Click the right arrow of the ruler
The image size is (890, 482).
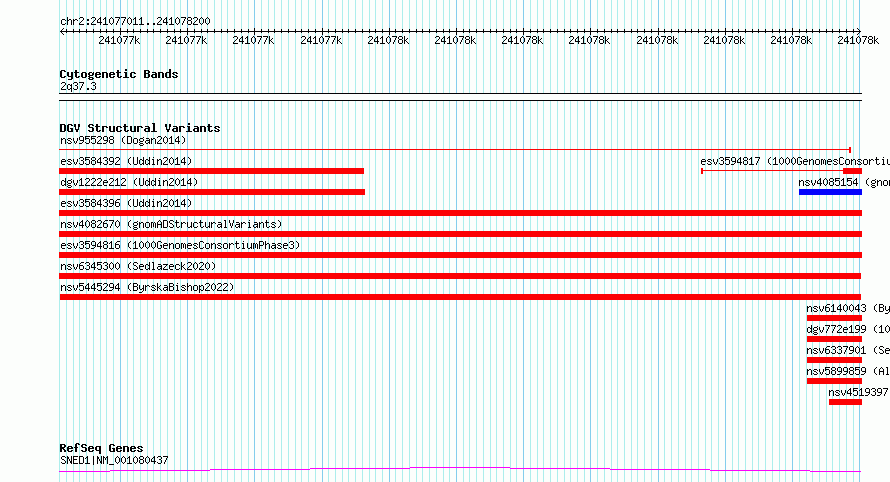pyautogui.click(x=859, y=32)
